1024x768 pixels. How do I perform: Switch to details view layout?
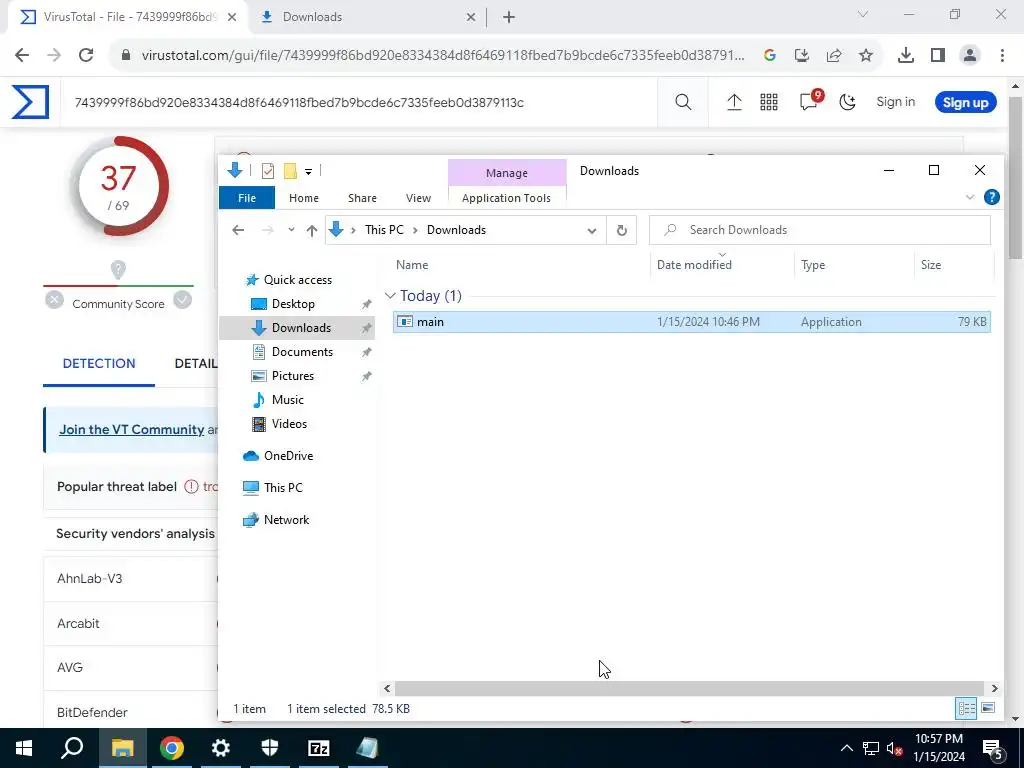[x=967, y=709]
